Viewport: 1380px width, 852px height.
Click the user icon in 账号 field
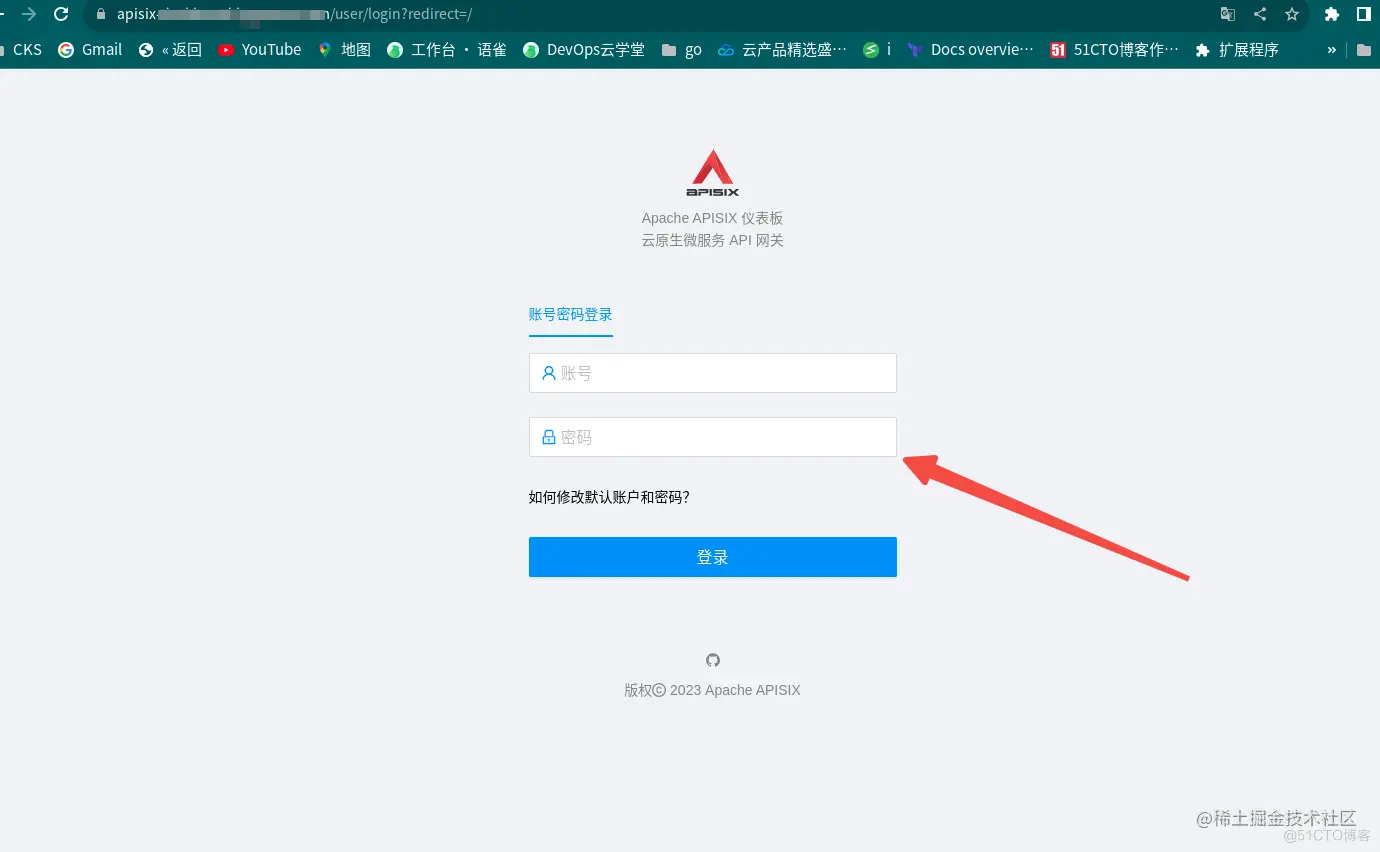[x=548, y=373]
